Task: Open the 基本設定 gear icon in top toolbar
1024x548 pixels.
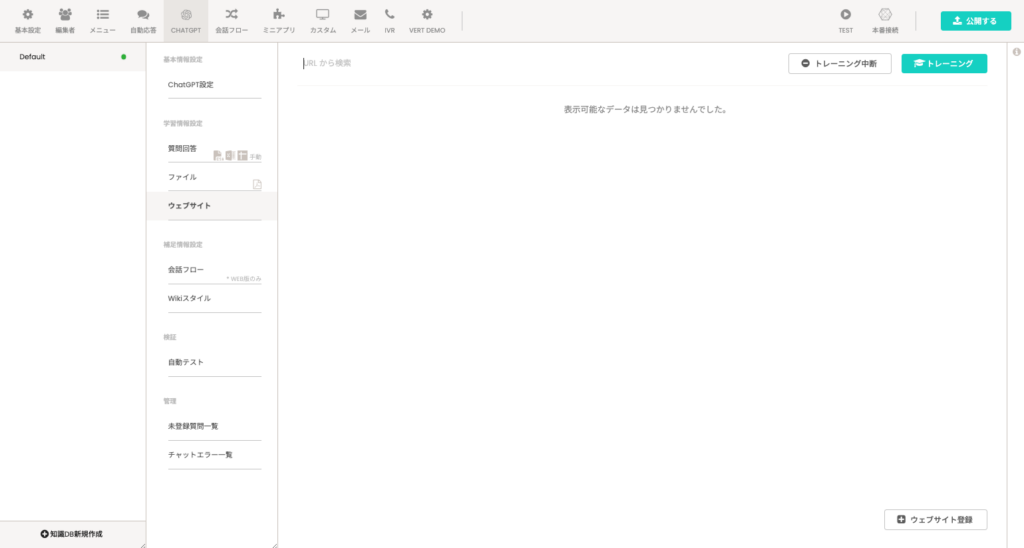Action: point(27,15)
